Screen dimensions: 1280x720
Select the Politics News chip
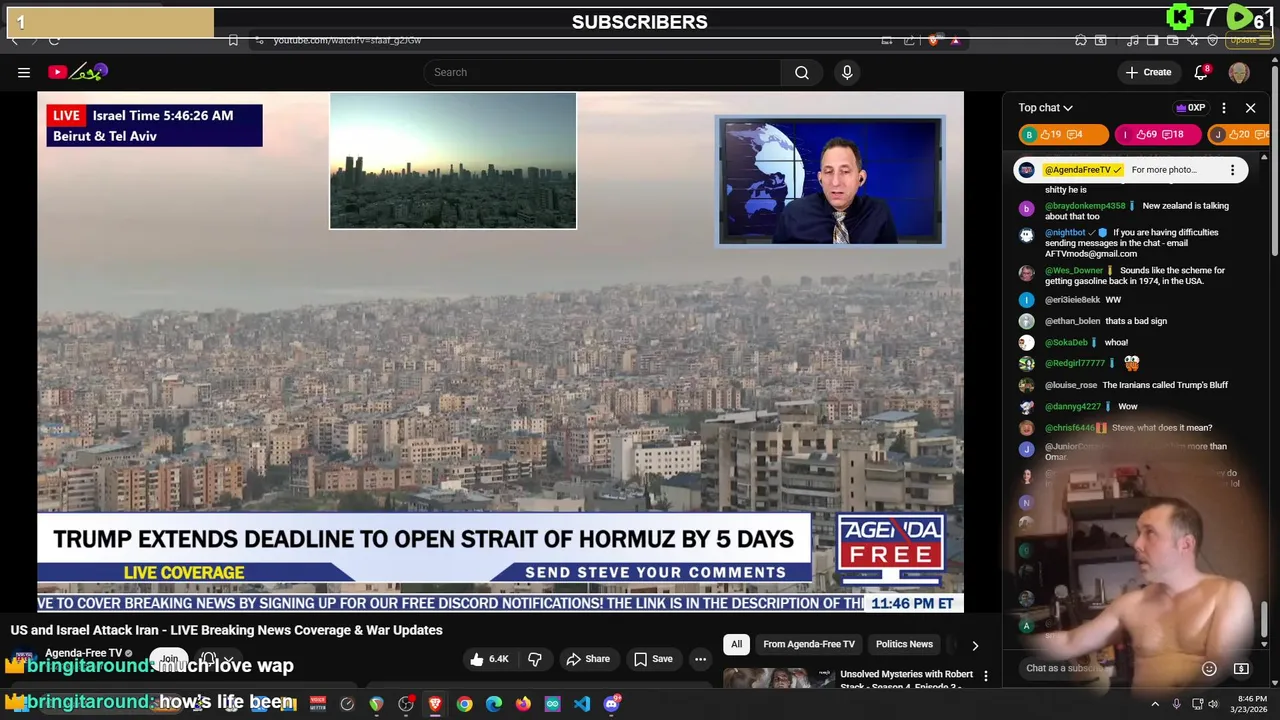point(904,644)
